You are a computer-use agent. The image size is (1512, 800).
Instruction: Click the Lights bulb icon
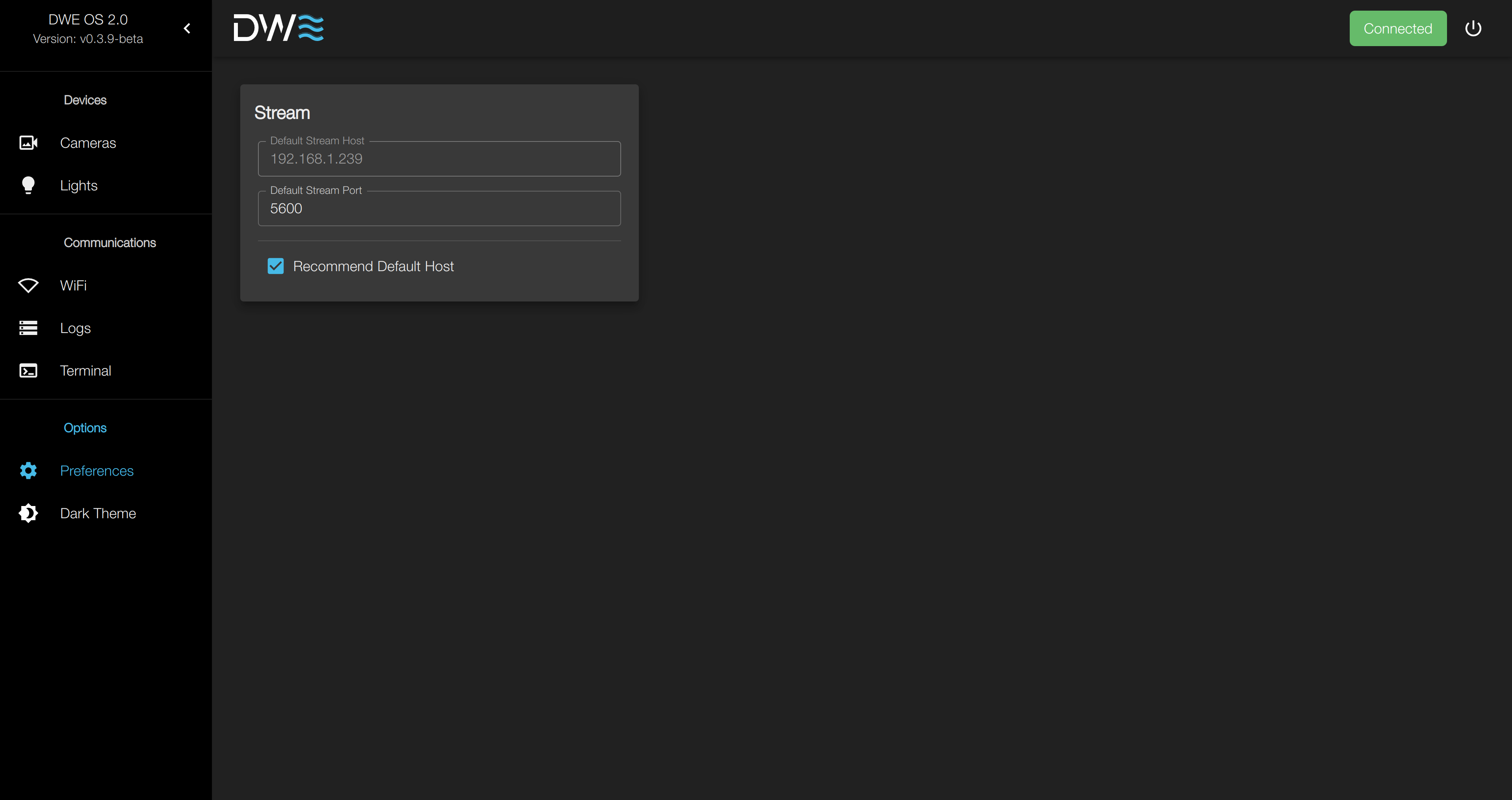(x=28, y=186)
